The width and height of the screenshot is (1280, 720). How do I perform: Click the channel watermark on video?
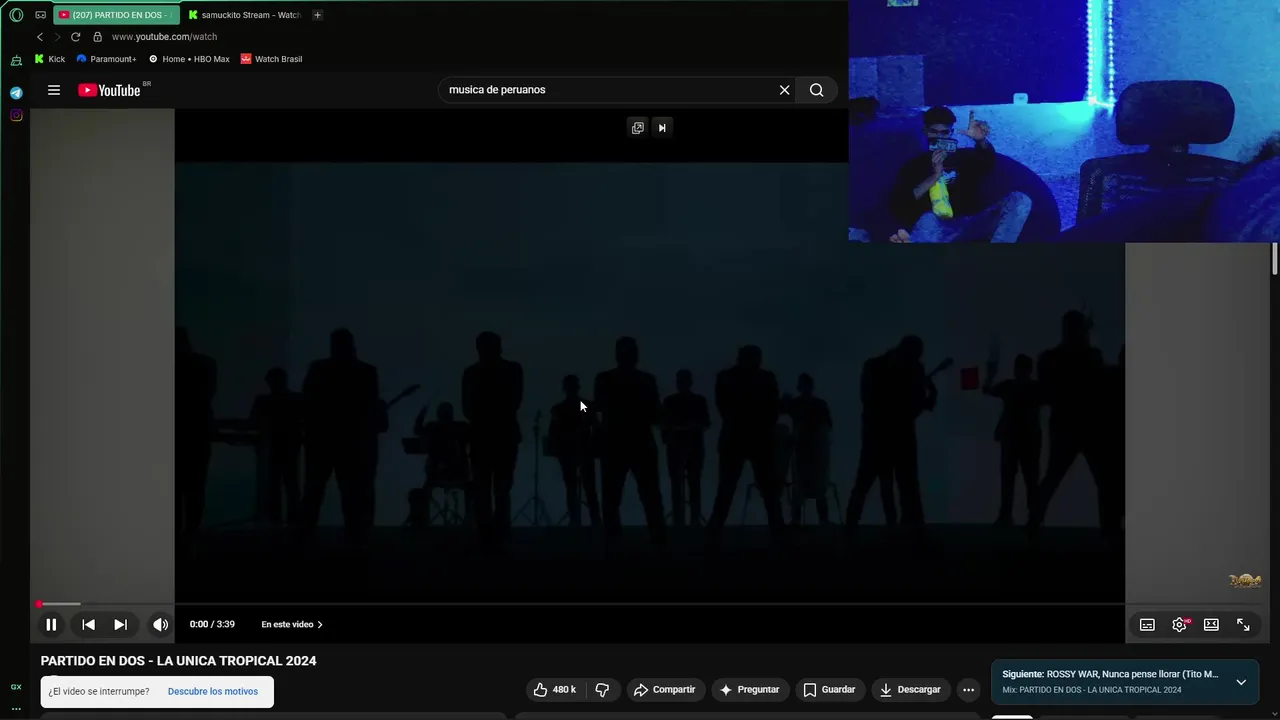pyautogui.click(x=1245, y=581)
